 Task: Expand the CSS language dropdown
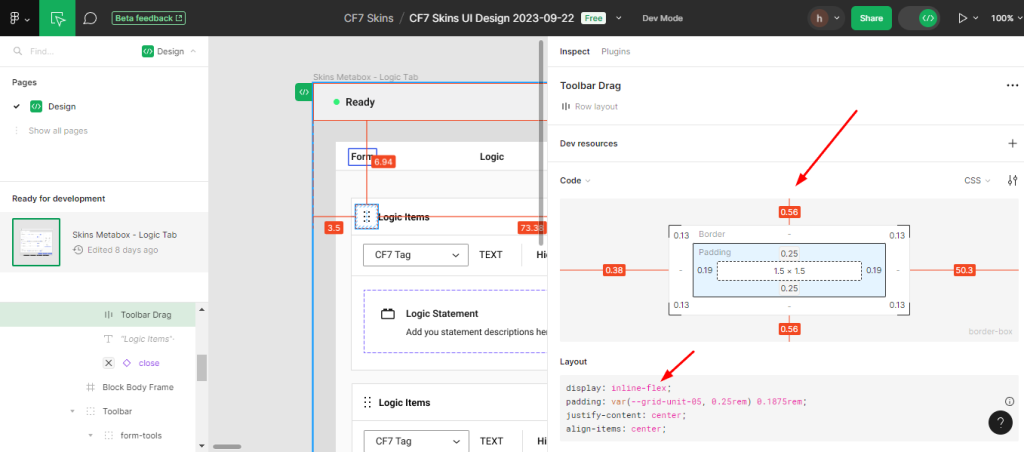[x=976, y=180]
